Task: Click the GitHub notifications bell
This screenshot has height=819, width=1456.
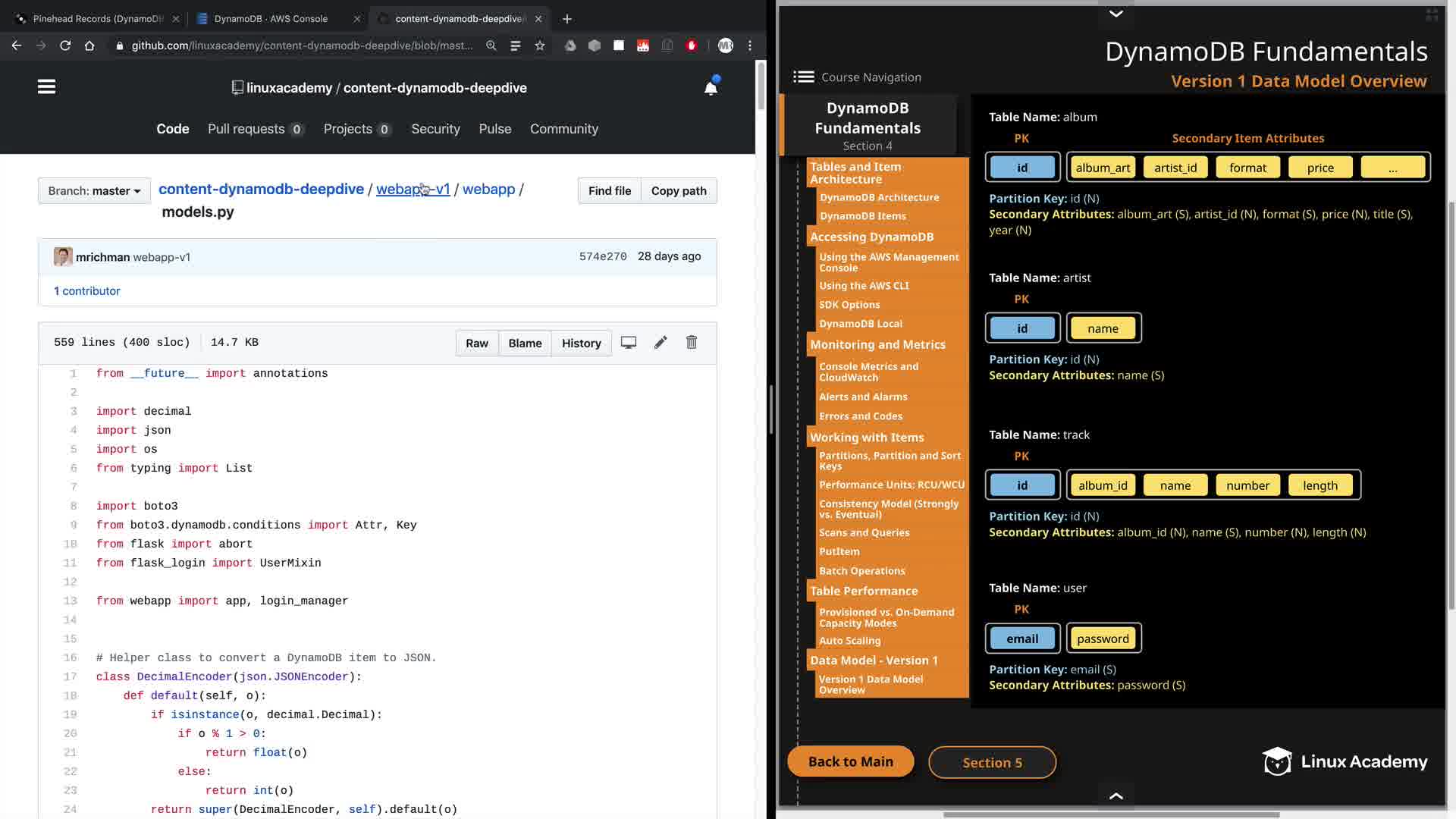Action: pos(711,88)
